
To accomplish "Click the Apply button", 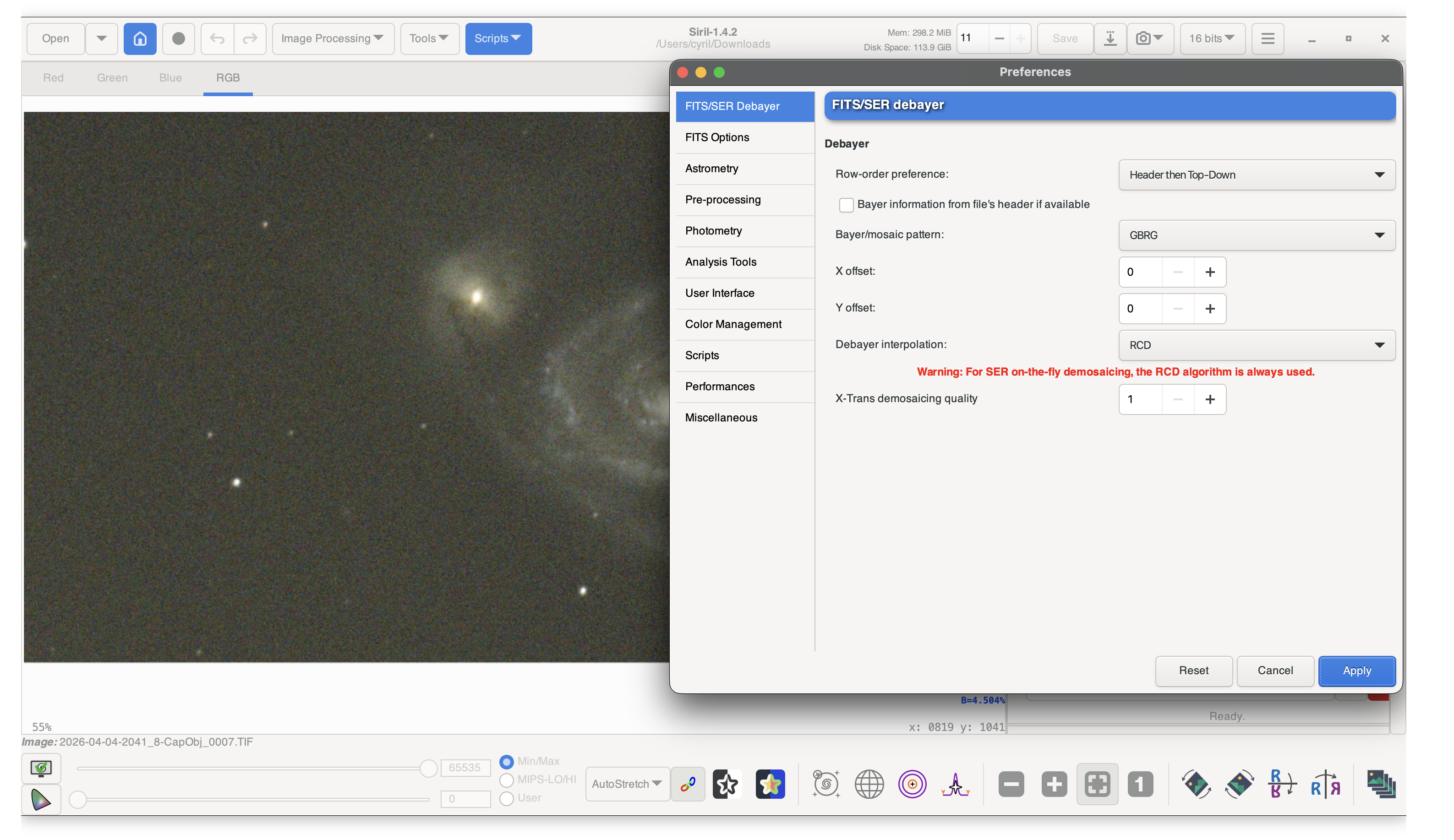I will [1356, 671].
